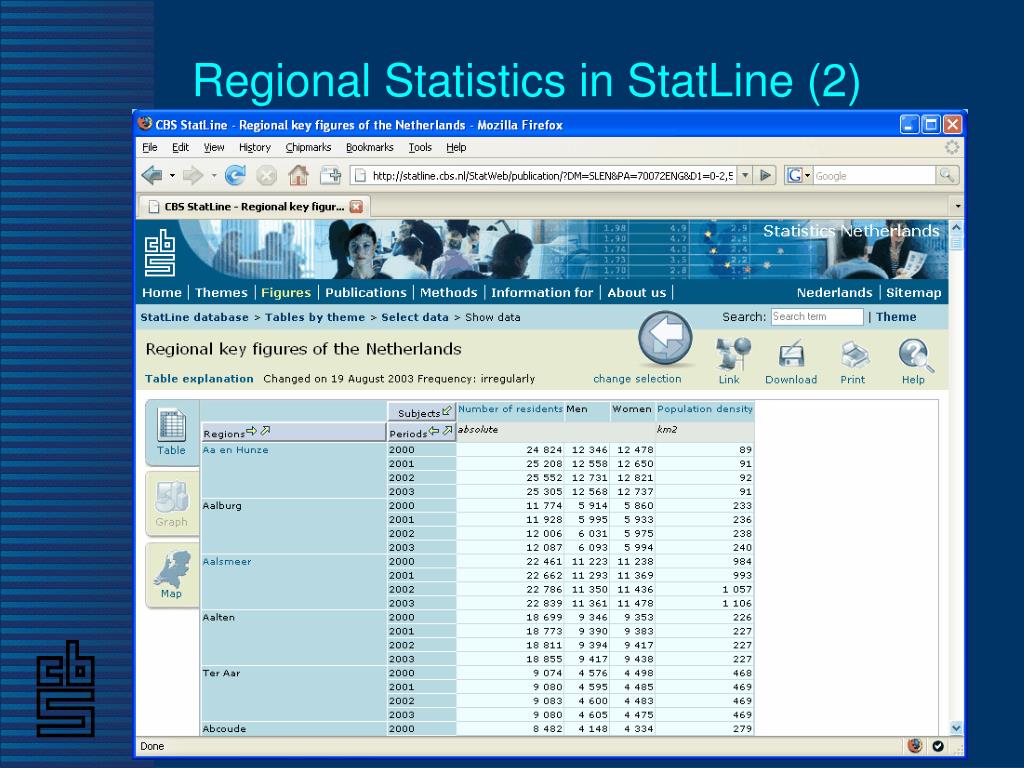
Task: Click the Aalsmeer region link
Action: 227,562
